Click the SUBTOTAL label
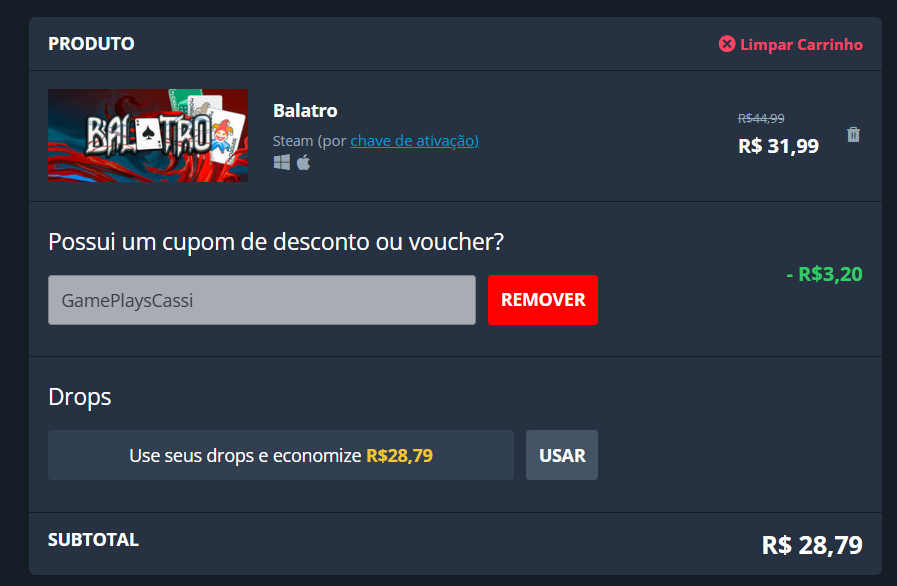 click(93, 540)
